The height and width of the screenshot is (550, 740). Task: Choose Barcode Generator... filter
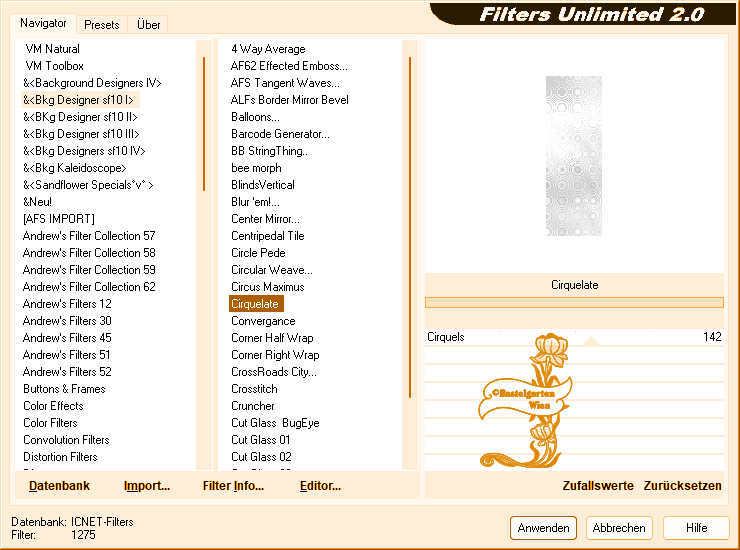[x=280, y=134]
